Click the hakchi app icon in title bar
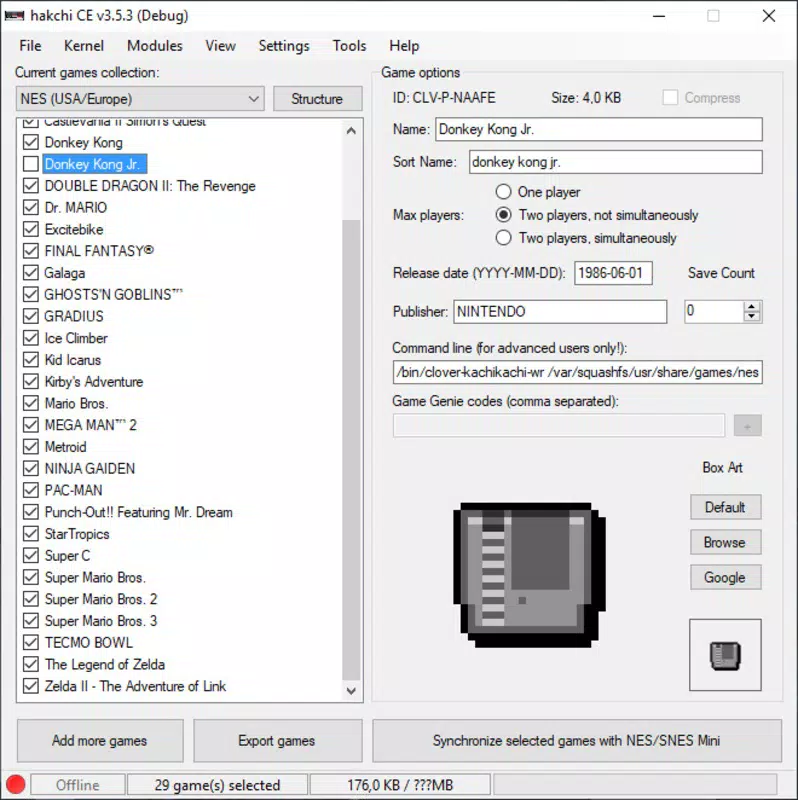The height and width of the screenshot is (800, 798). pos(14,16)
